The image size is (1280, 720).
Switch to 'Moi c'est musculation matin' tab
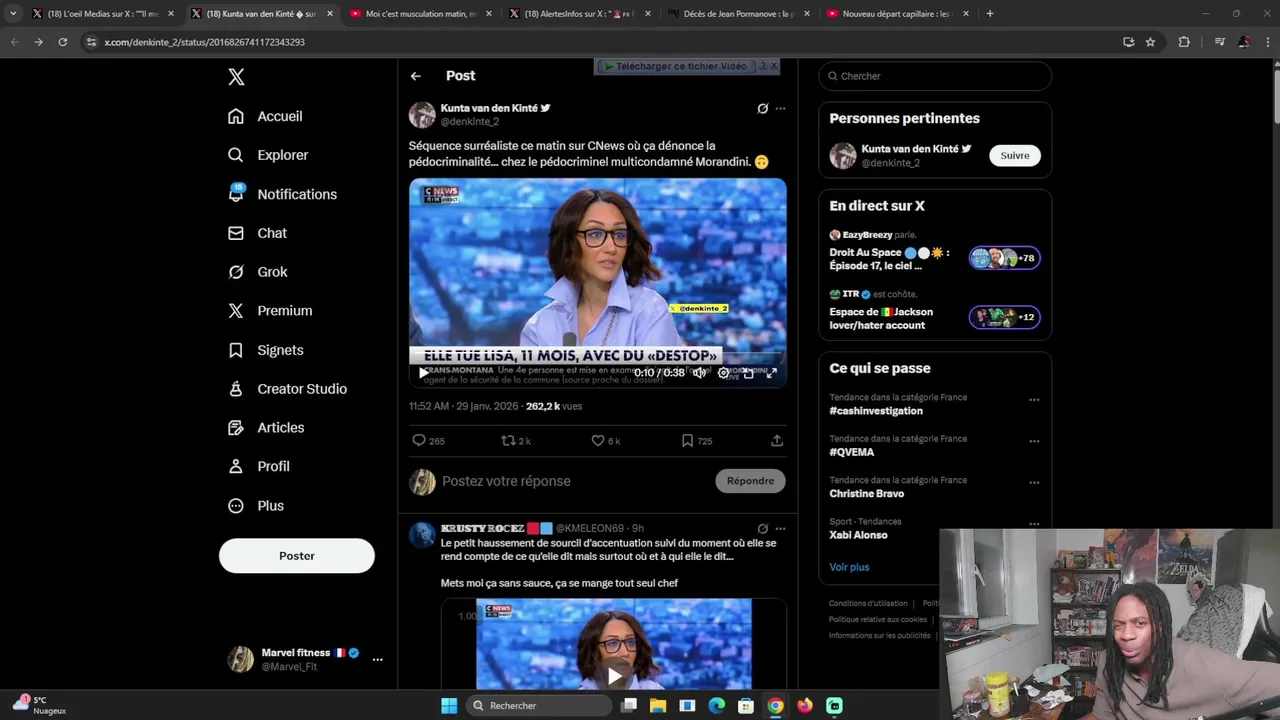pos(422,14)
